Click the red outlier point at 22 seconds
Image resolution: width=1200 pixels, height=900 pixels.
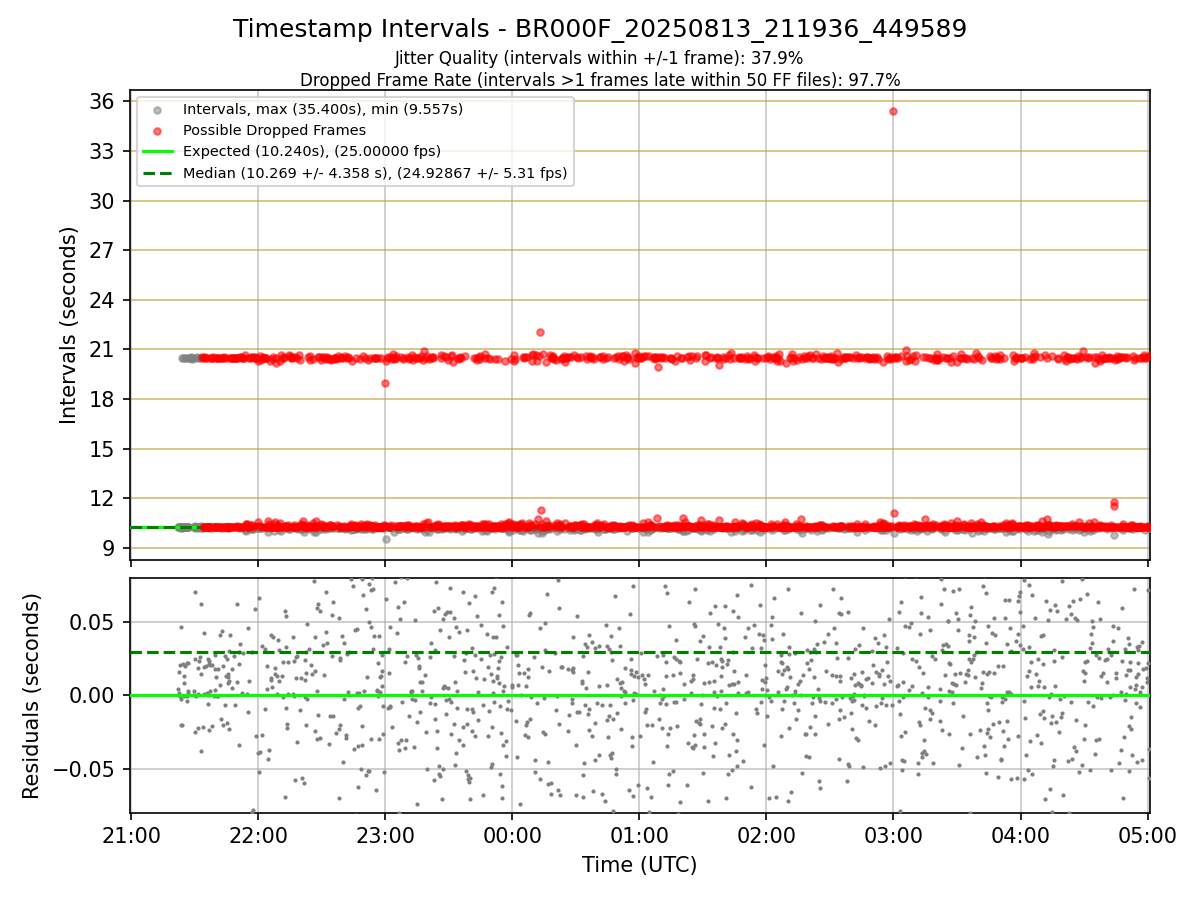(x=540, y=332)
